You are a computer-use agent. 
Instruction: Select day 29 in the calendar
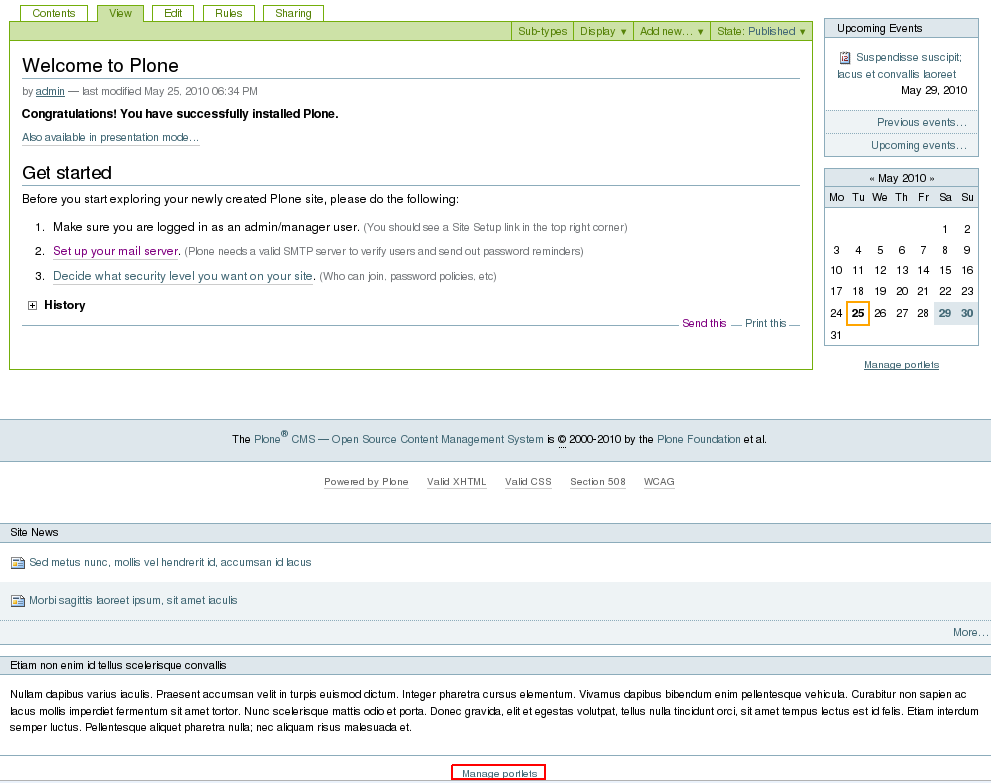(945, 313)
